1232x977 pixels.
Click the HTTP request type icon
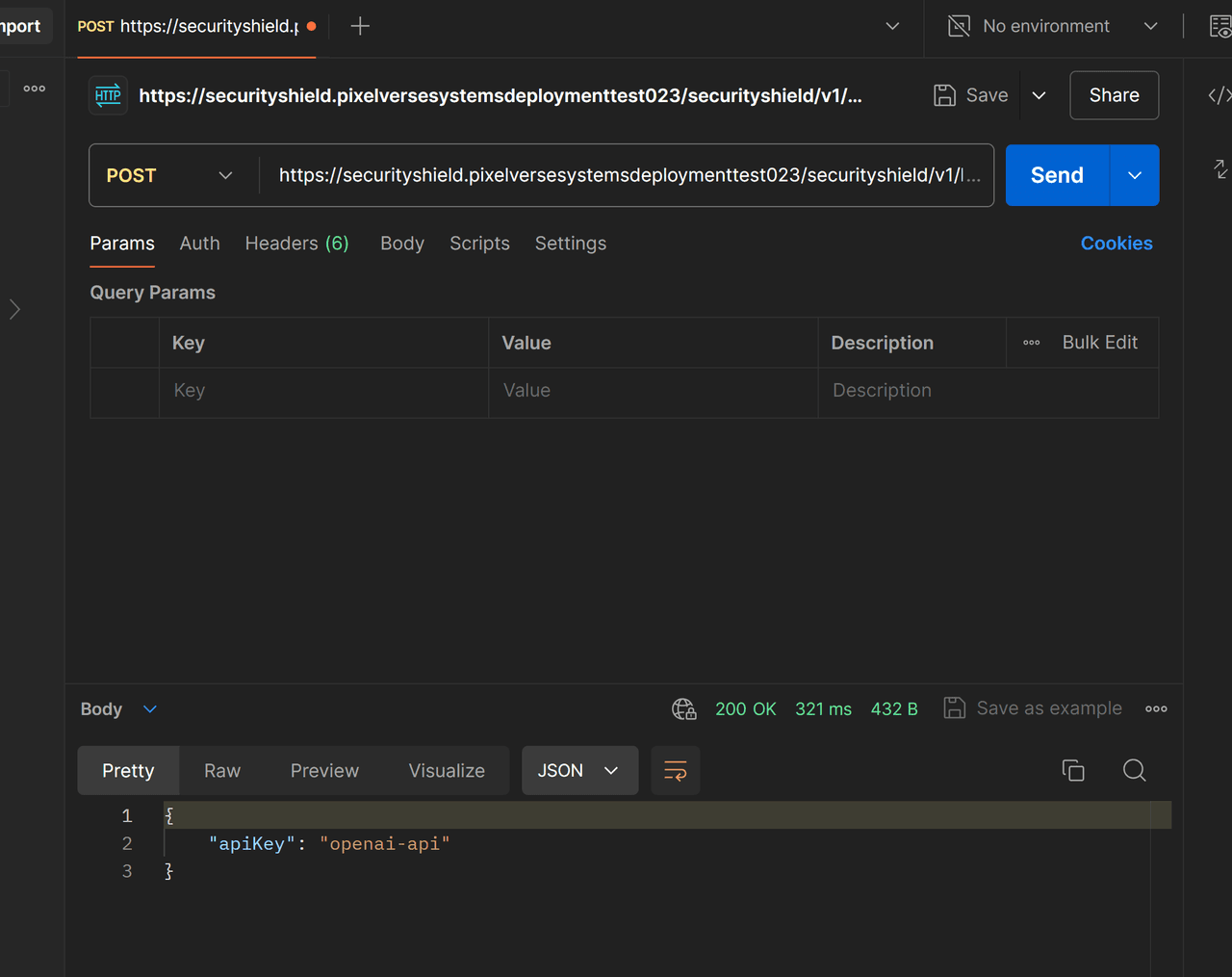pos(108,95)
